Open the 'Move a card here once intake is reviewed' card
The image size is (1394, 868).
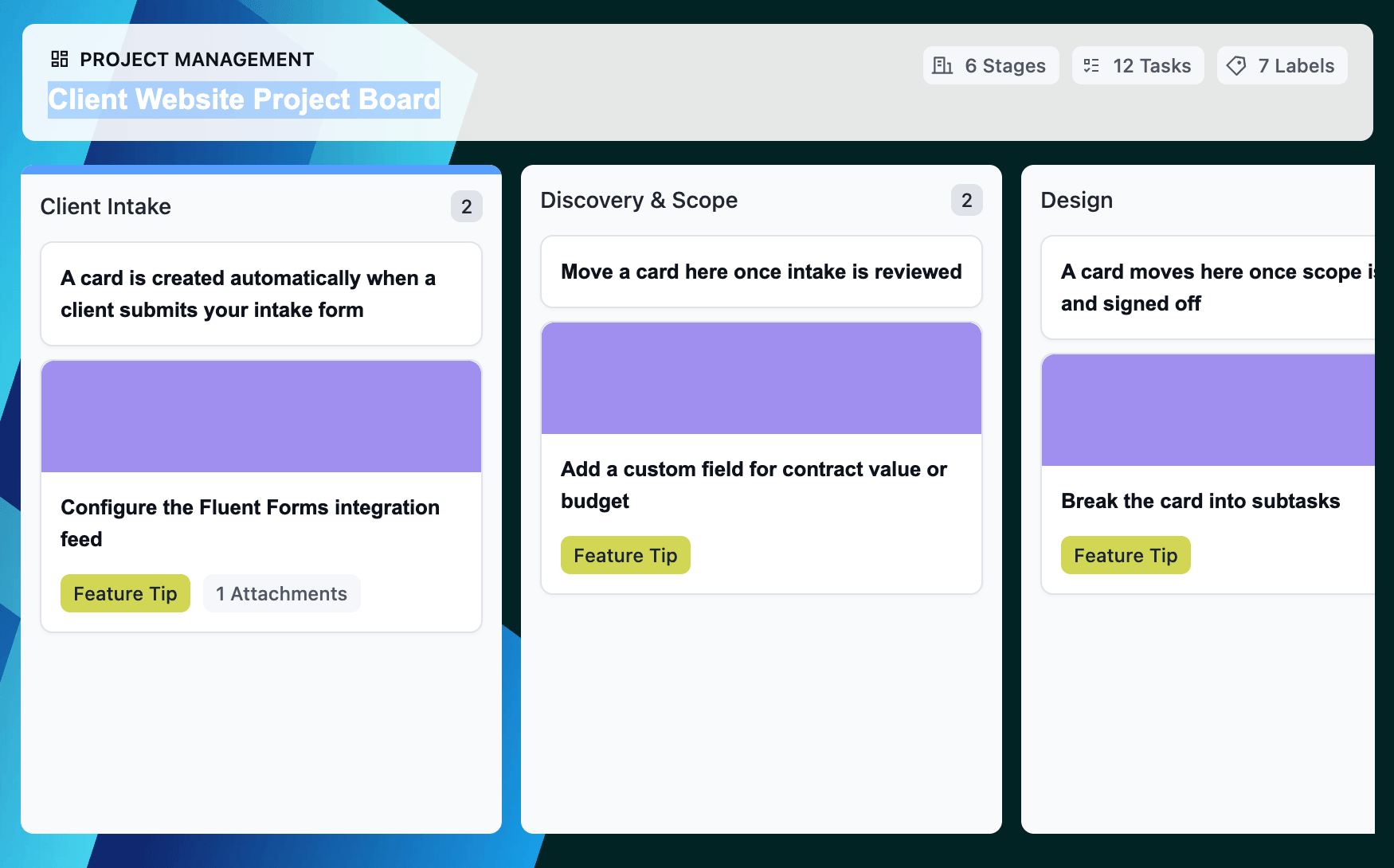762,272
